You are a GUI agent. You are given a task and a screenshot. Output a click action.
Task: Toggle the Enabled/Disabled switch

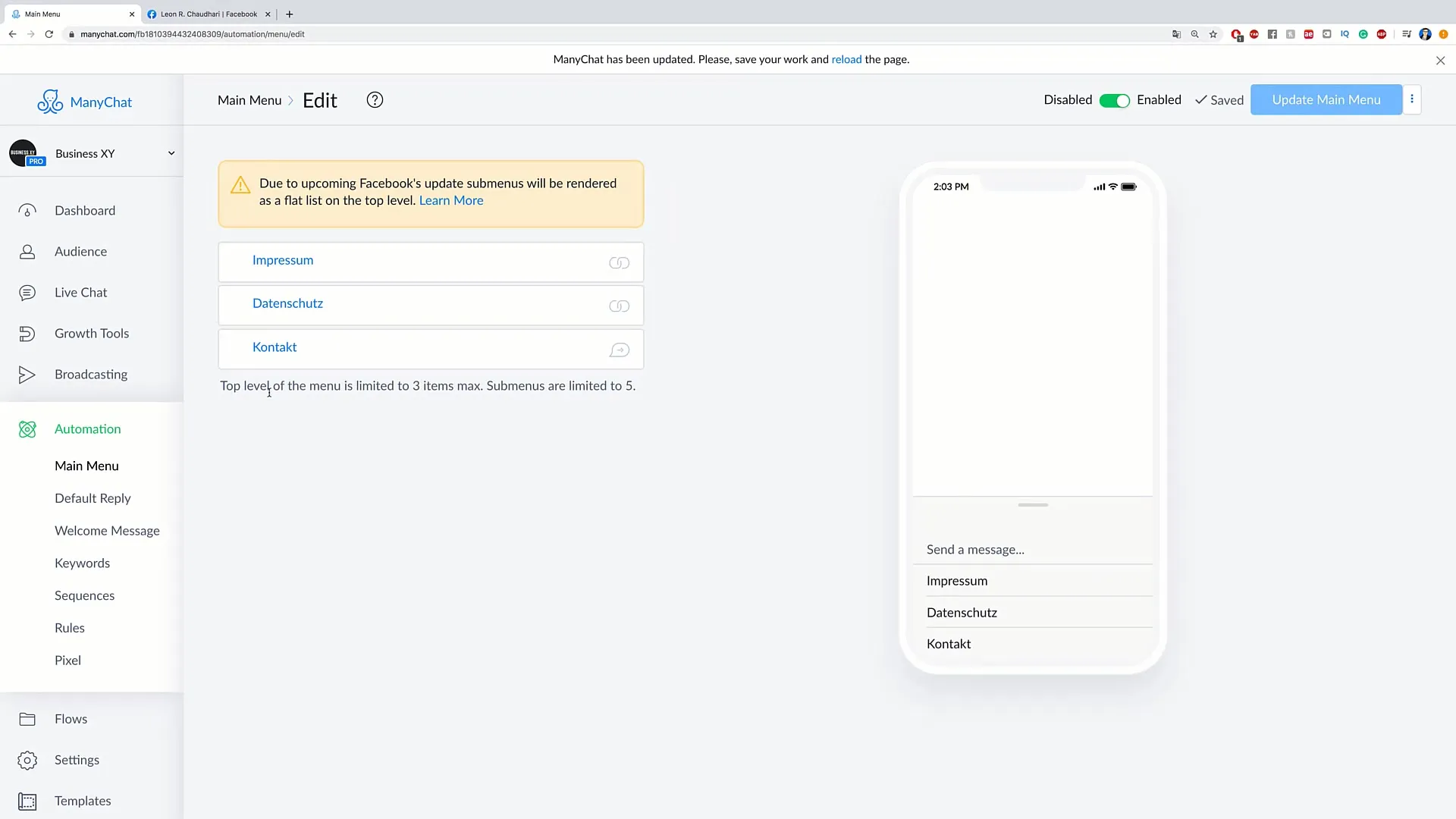pos(1113,99)
